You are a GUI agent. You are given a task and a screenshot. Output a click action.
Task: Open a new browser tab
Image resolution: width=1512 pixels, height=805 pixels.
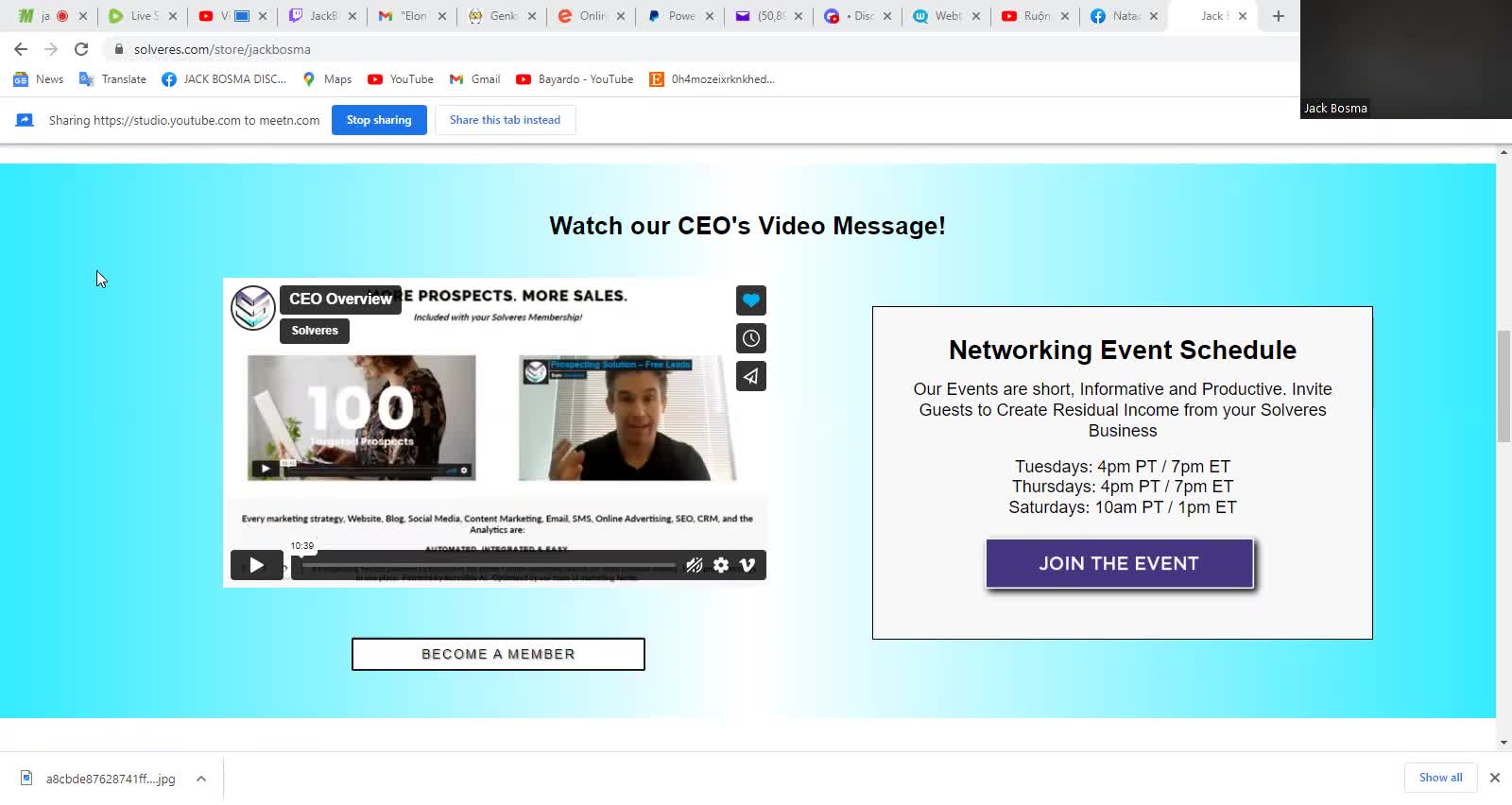(1279, 16)
